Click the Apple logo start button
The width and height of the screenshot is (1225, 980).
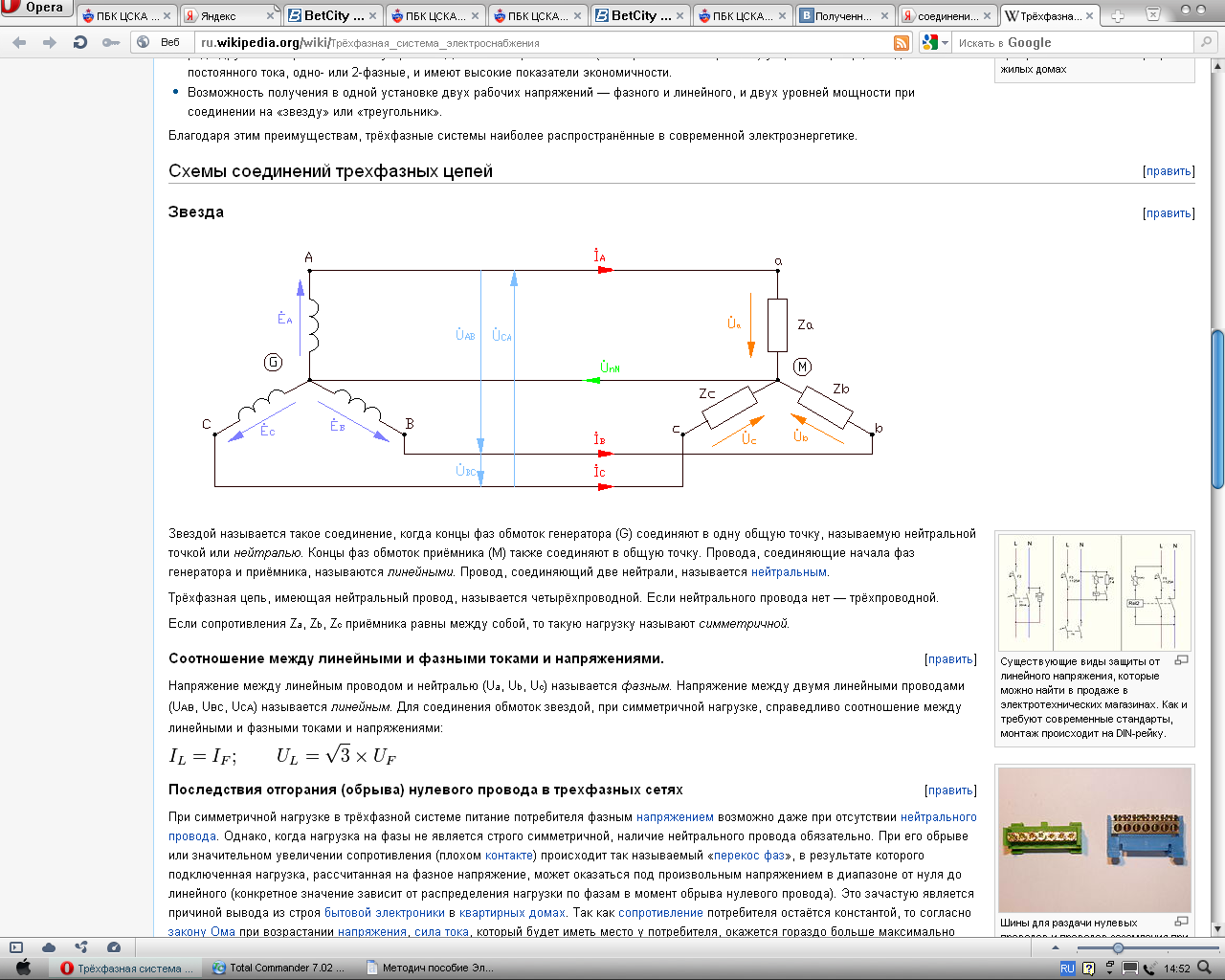(x=24, y=968)
